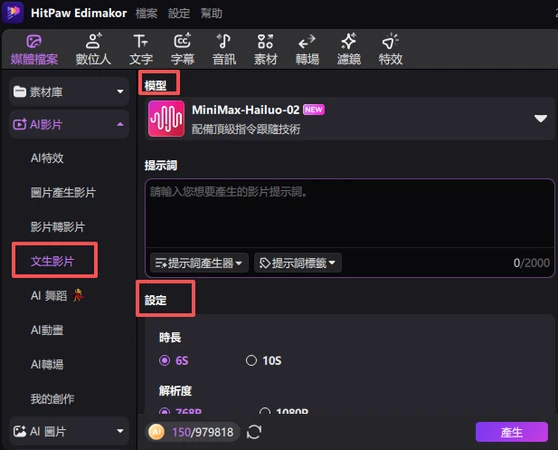Screen dimensions: 558x450
Task: Open the model selection dropdown arrow
Action: [541, 118]
